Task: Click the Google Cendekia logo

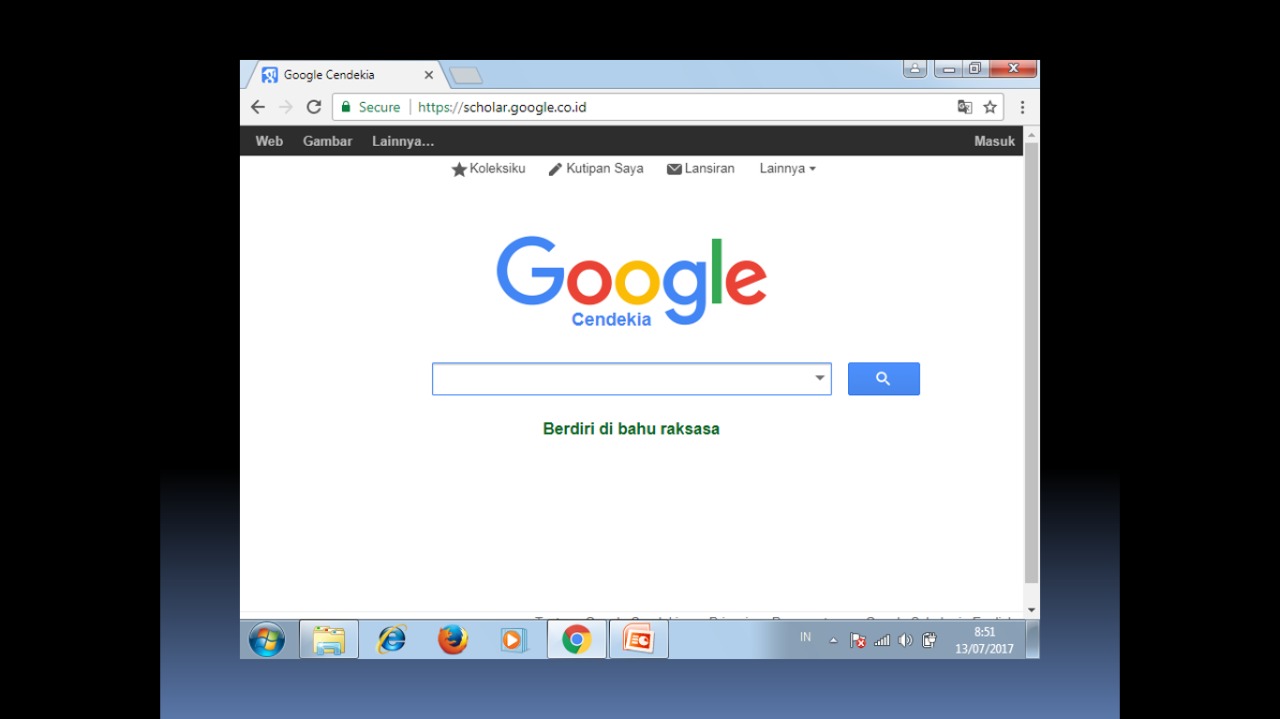Action: [631, 281]
